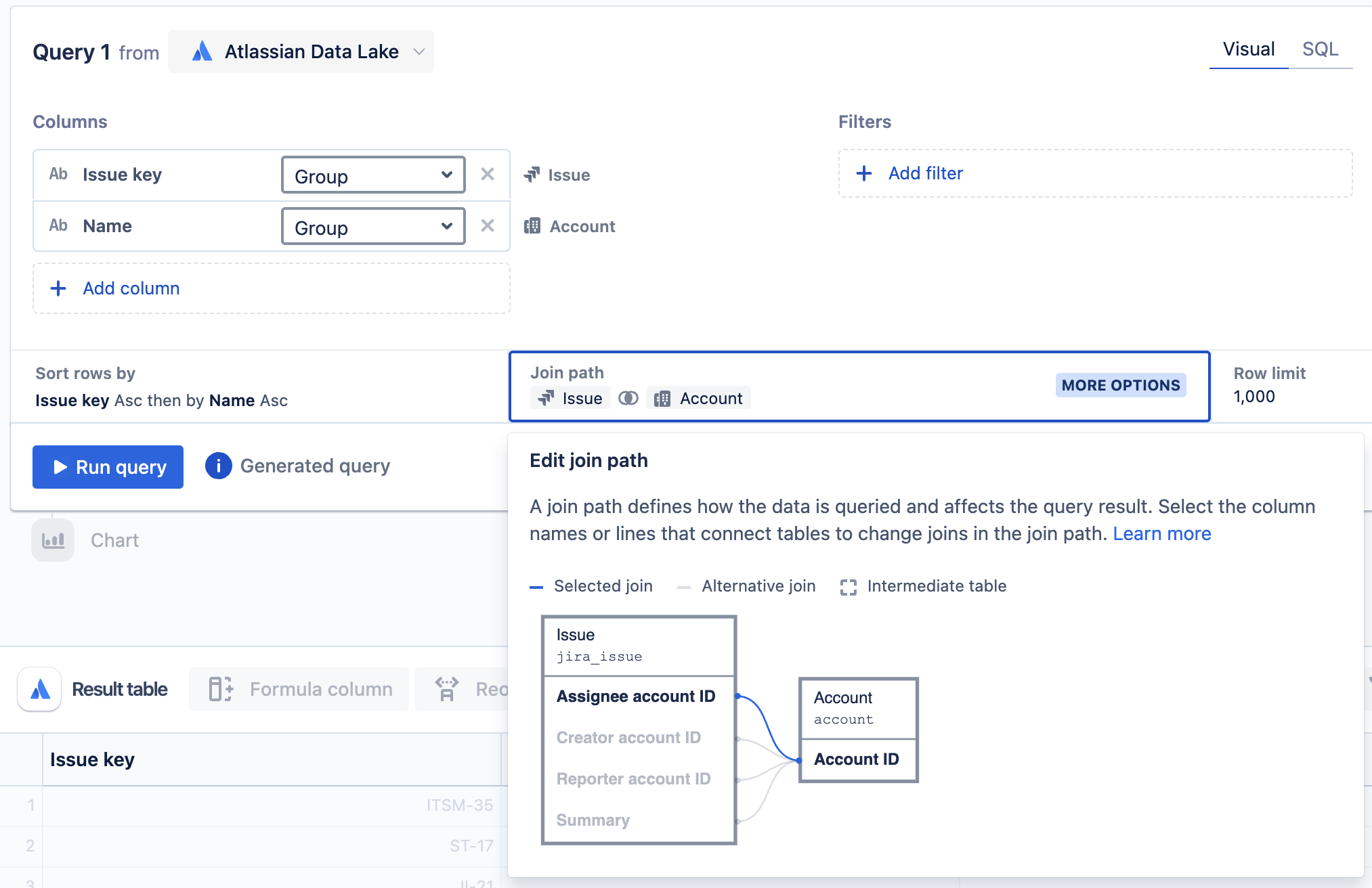This screenshot has width=1372, height=888.
Task: Click the Run query button
Action: (x=107, y=466)
